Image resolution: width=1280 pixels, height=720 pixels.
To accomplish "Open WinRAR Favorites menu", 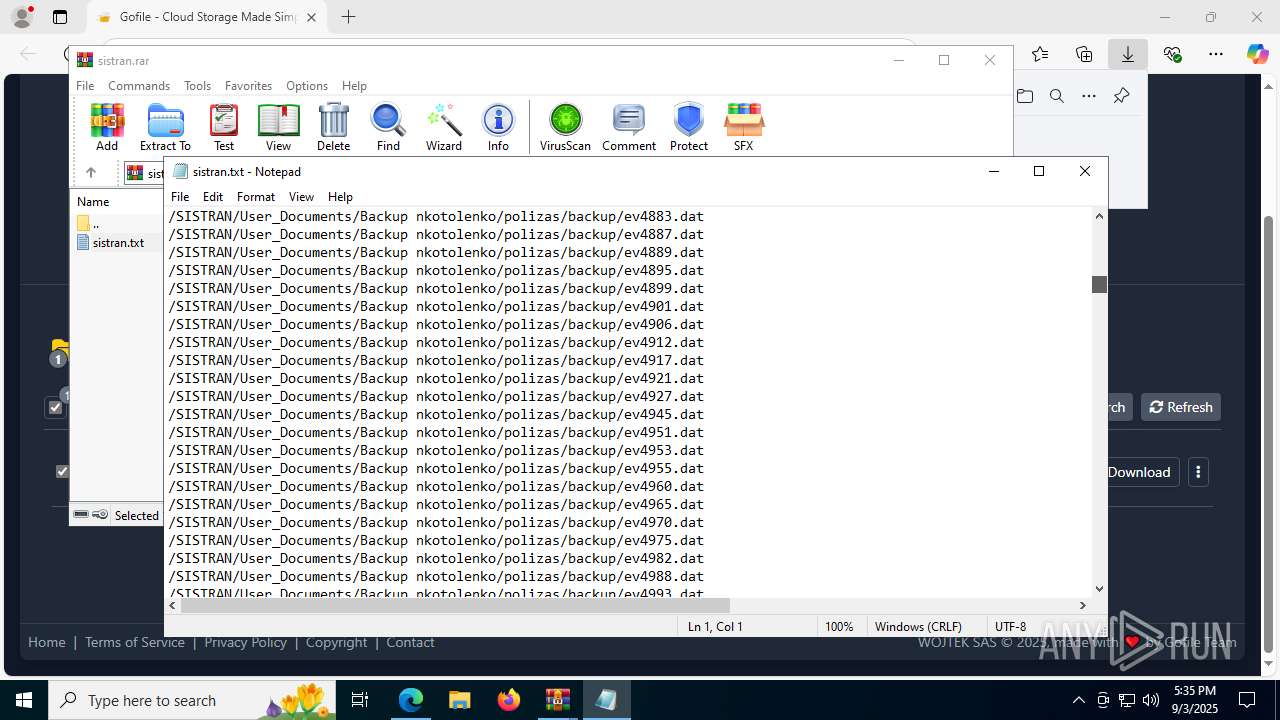I will [x=248, y=86].
